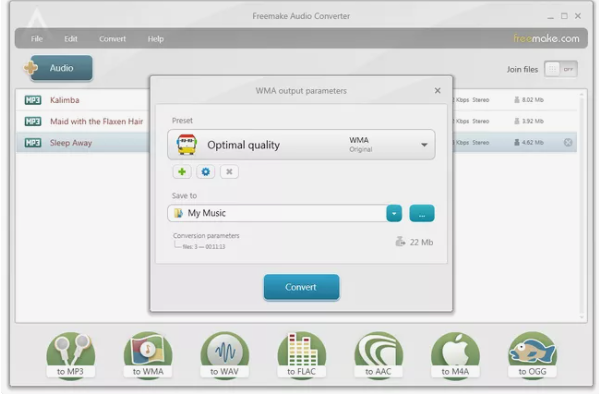
Task: Open the Convert menu
Action: pos(112,39)
